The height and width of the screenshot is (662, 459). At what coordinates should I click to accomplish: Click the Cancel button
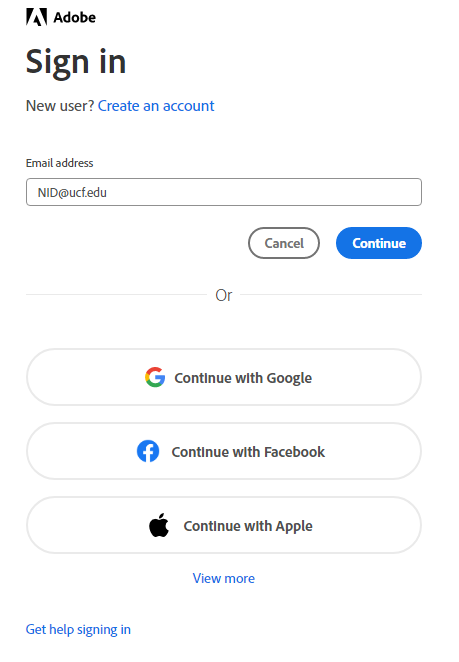(284, 243)
